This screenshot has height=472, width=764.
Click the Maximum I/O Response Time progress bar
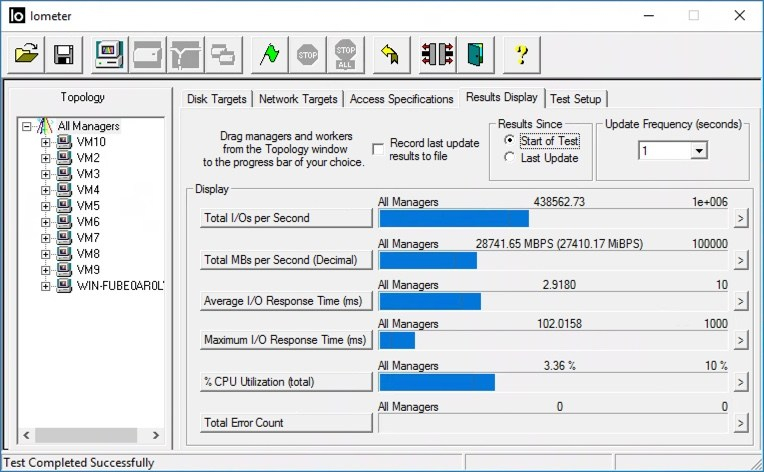pos(553,340)
